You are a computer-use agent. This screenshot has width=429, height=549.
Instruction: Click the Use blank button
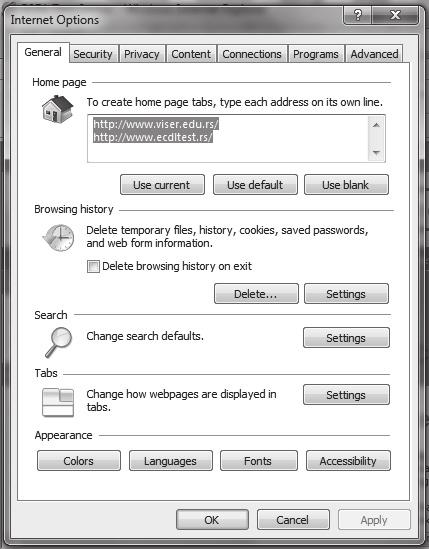click(346, 185)
